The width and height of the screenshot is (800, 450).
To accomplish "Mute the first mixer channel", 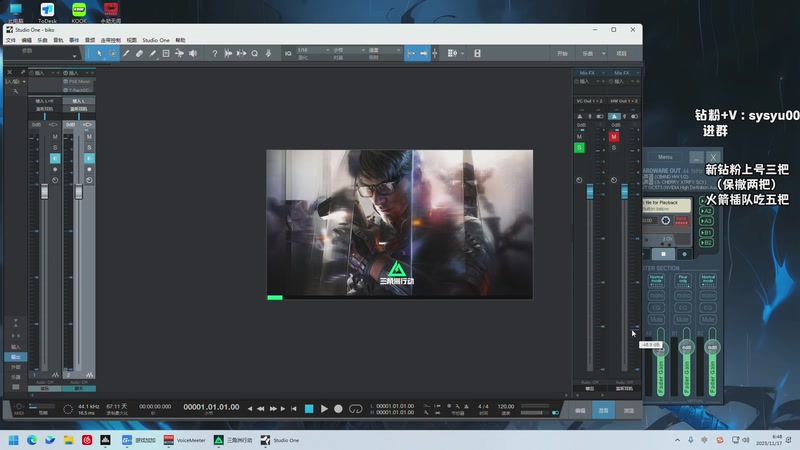I will 55,136.
